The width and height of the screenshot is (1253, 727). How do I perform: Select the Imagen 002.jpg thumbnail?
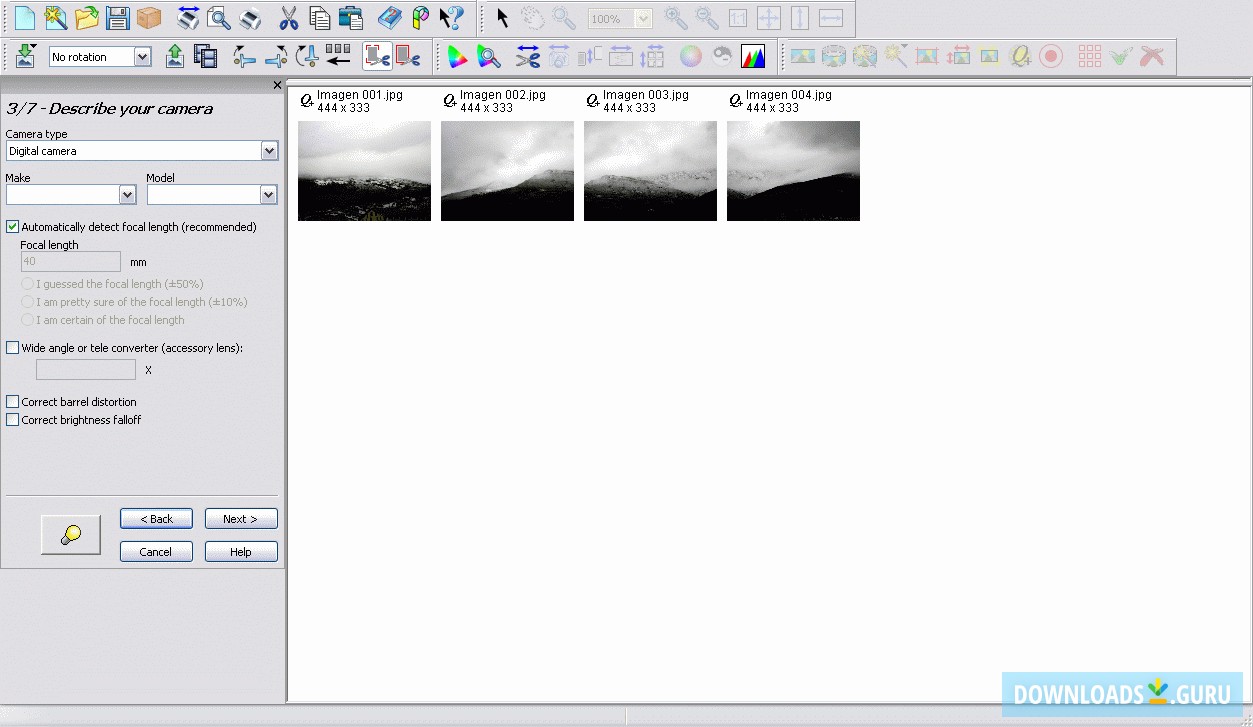tap(507, 170)
